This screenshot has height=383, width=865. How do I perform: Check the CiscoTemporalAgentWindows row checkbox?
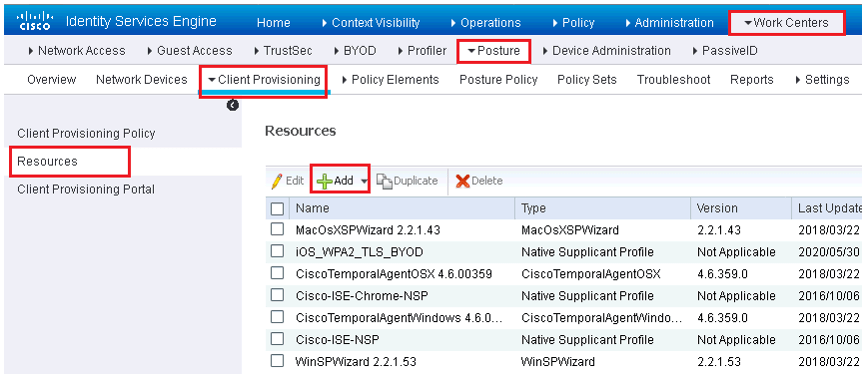point(277,317)
